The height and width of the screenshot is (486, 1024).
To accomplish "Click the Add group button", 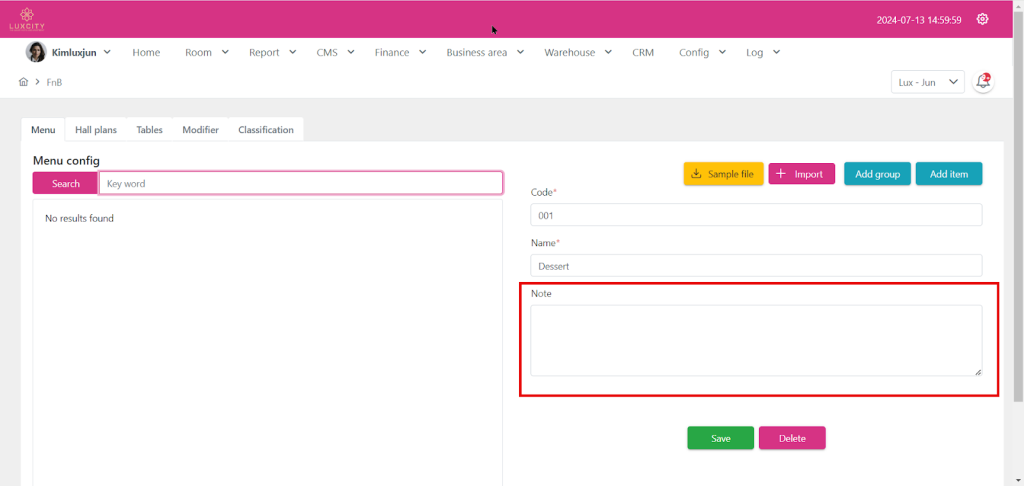I will click(877, 174).
